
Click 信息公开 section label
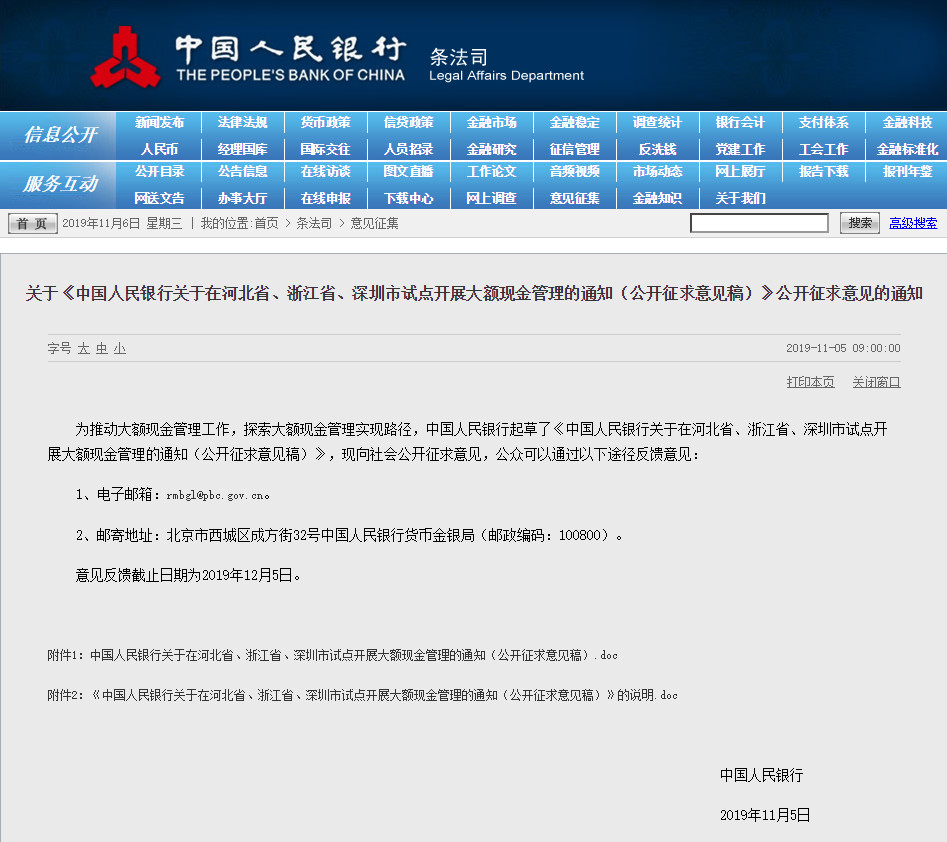tap(59, 135)
